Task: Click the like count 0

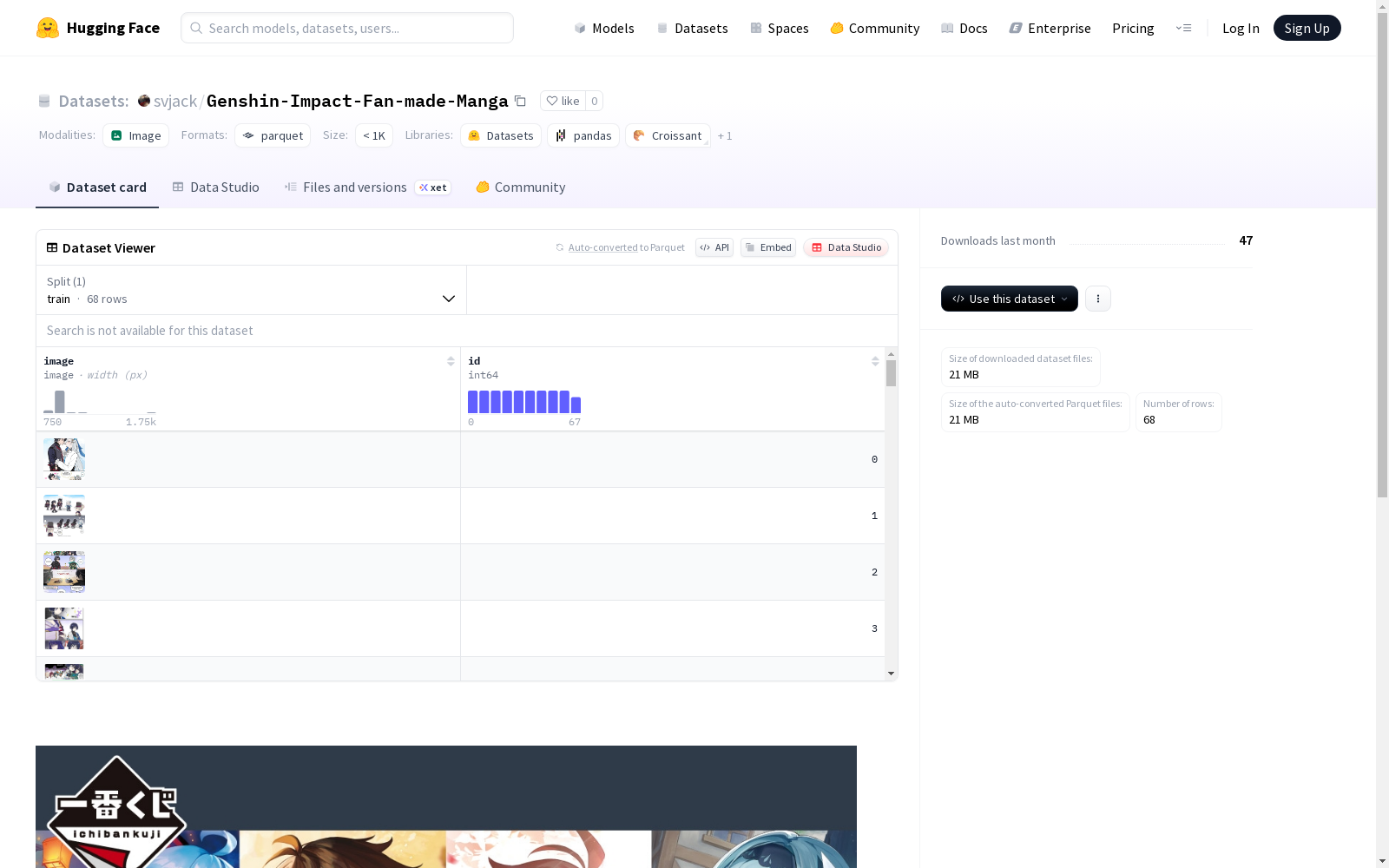Action: 595,101
